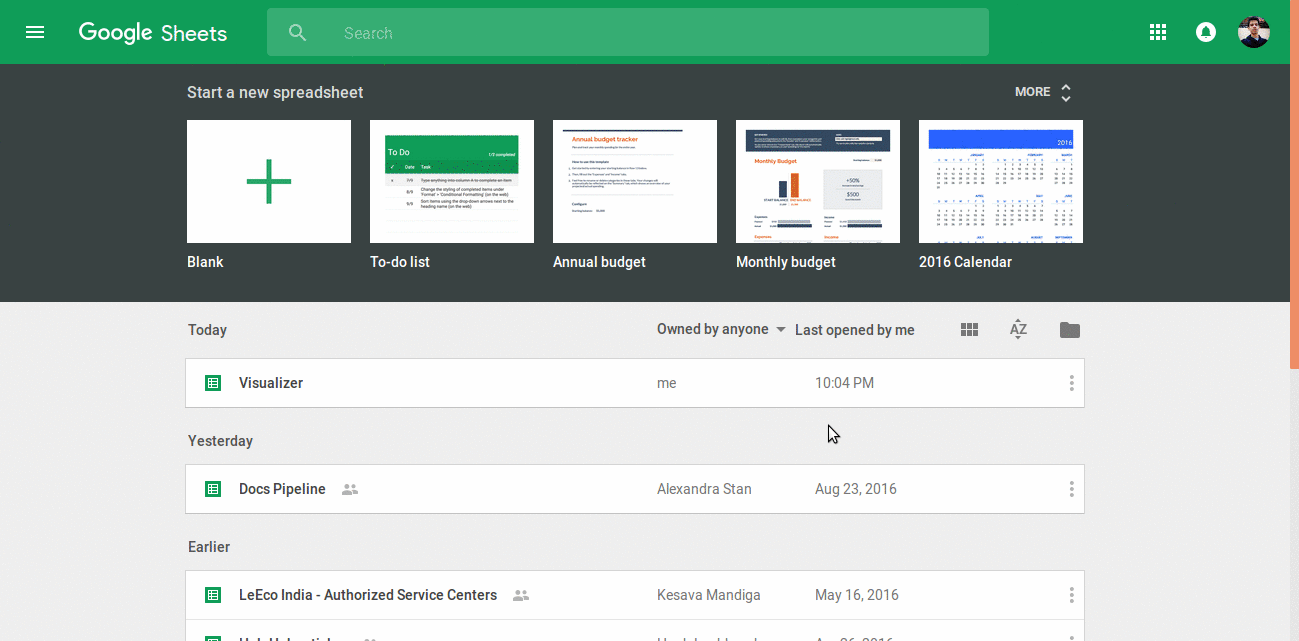The height and width of the screenshot is (641, 1299).
Task: Open the Annual budget template
Action: coord(635,182)
